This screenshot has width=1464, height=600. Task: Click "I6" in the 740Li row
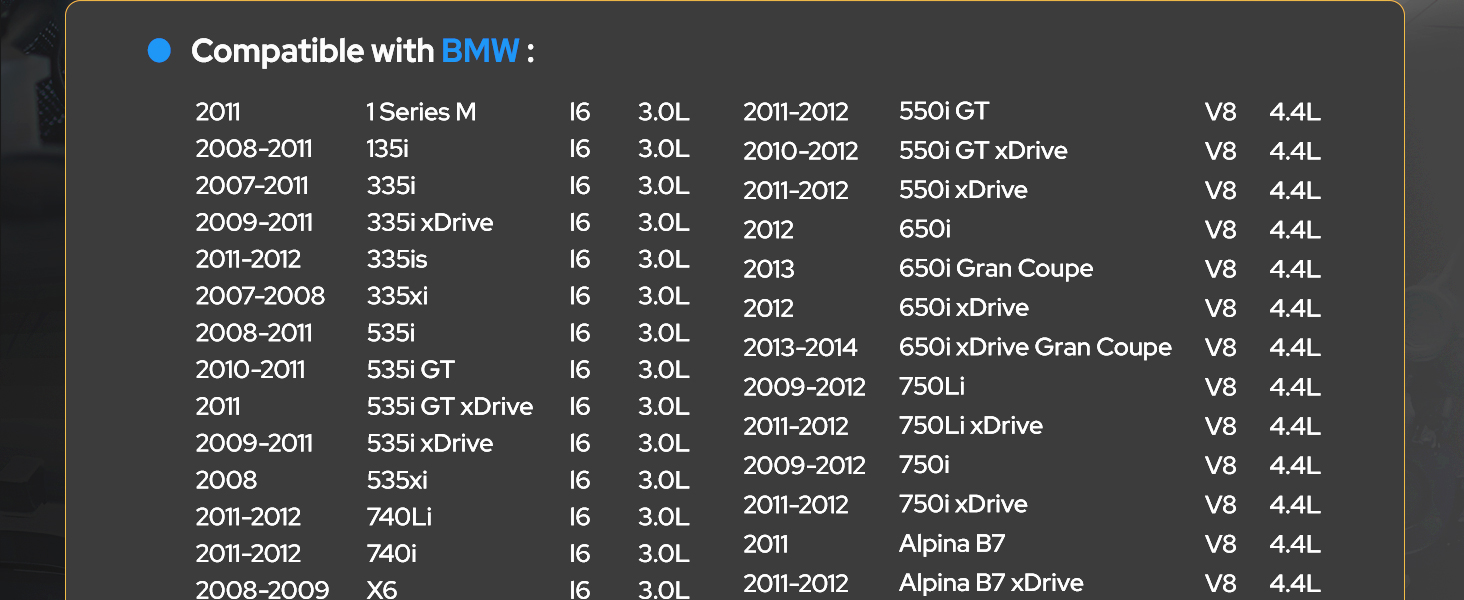coord(580,517)
